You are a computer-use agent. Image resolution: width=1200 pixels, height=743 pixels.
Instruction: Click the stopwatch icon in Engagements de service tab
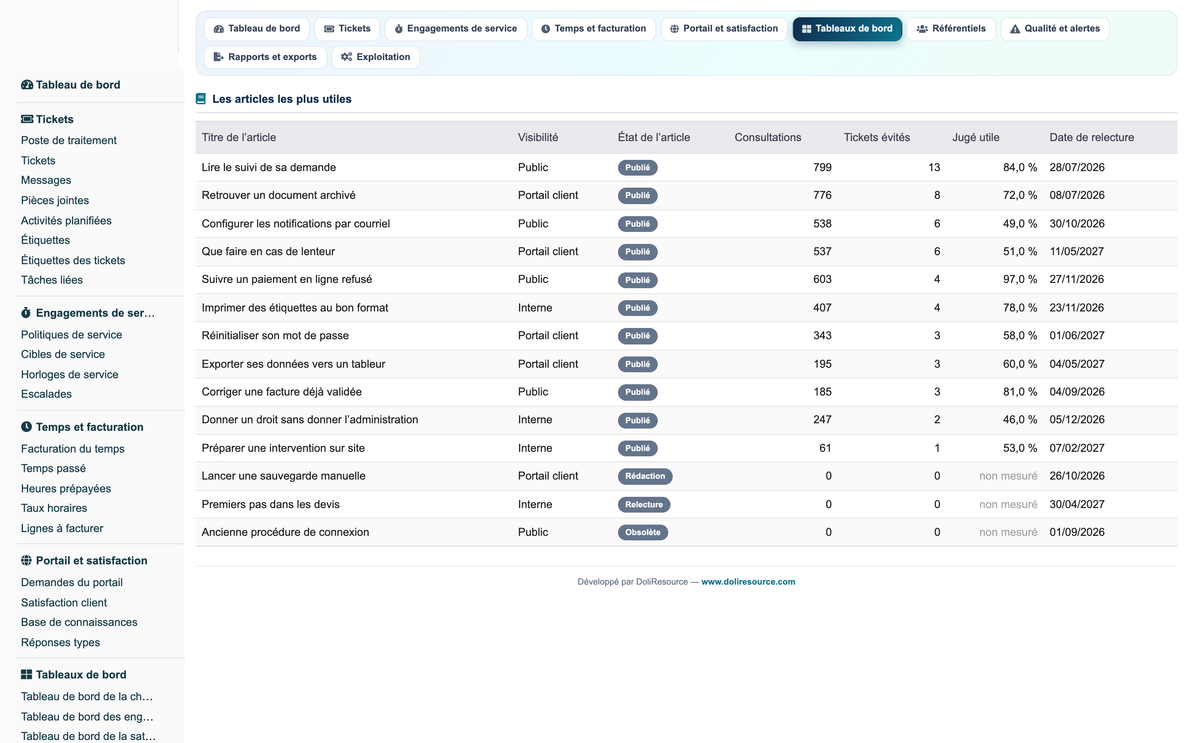[399, 29]
